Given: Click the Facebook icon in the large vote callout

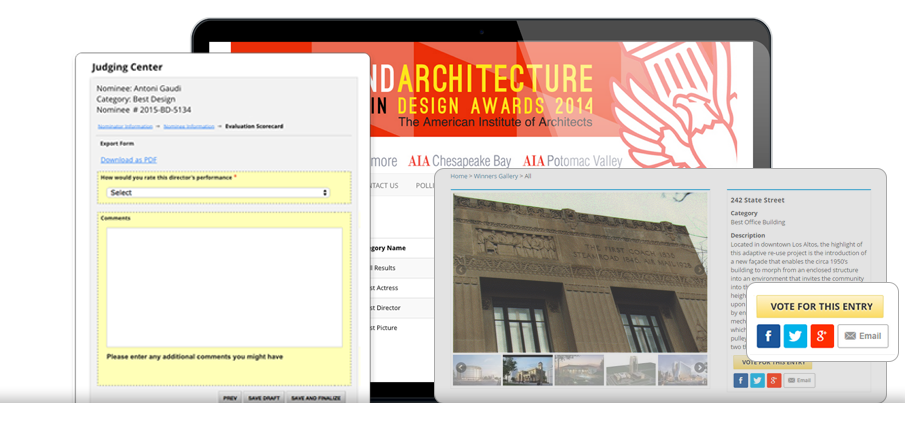Looking at the screenshot, I should (768, 336).
